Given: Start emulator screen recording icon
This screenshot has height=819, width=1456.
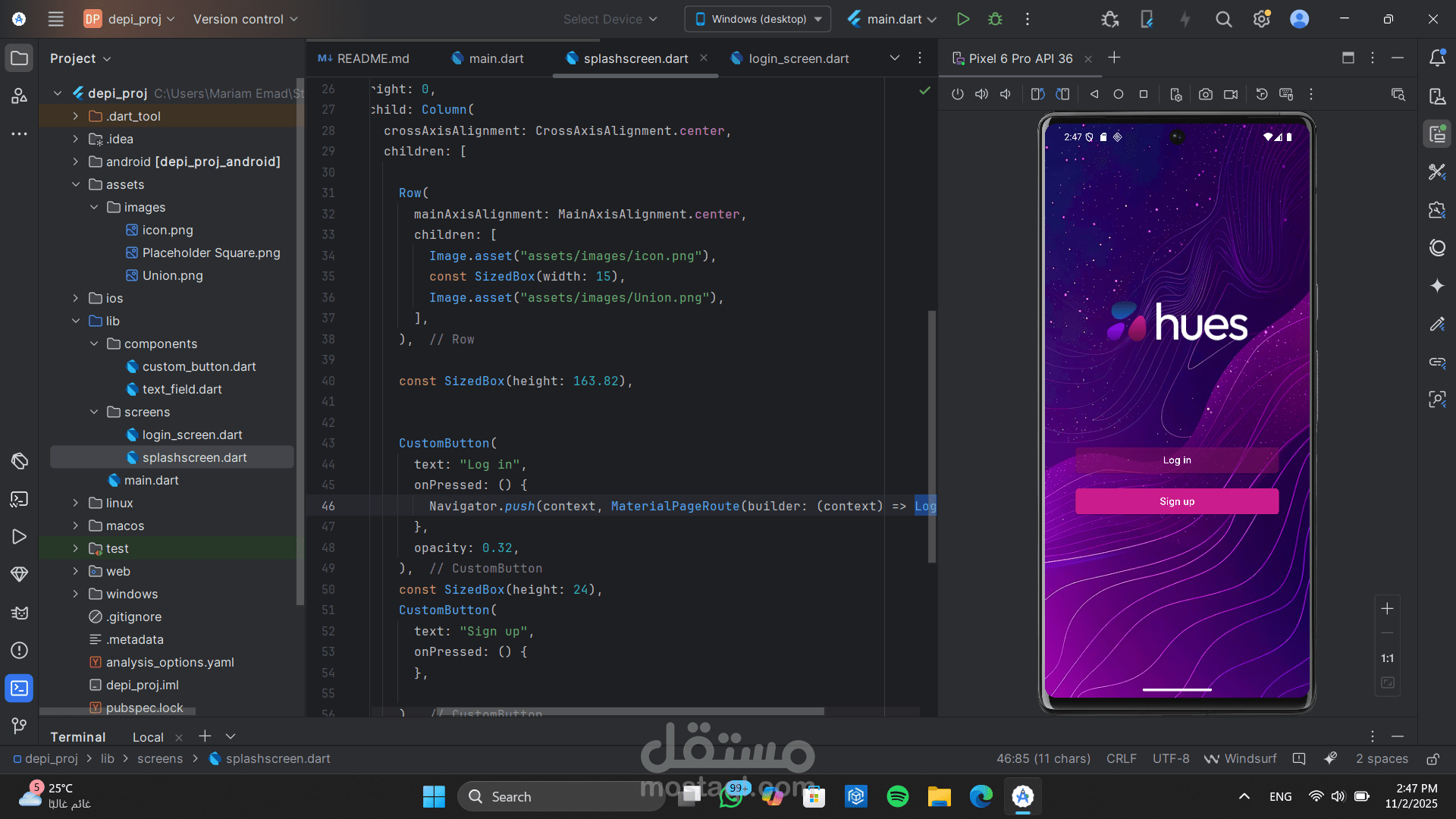Looking at the screenshot, I should coord(1231,94).
